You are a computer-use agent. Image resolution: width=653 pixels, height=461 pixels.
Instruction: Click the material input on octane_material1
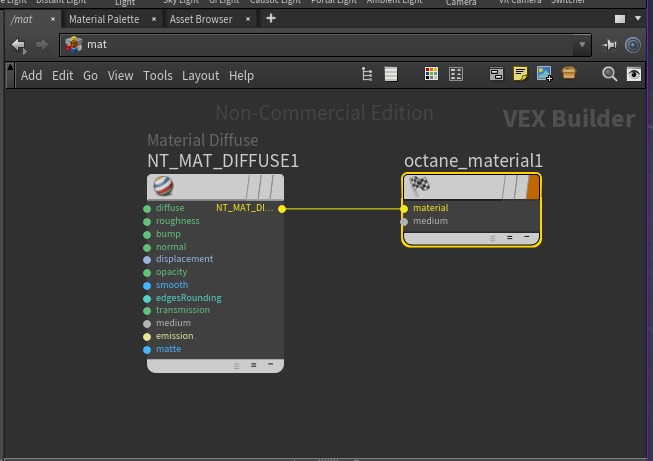tap(404, 209)
